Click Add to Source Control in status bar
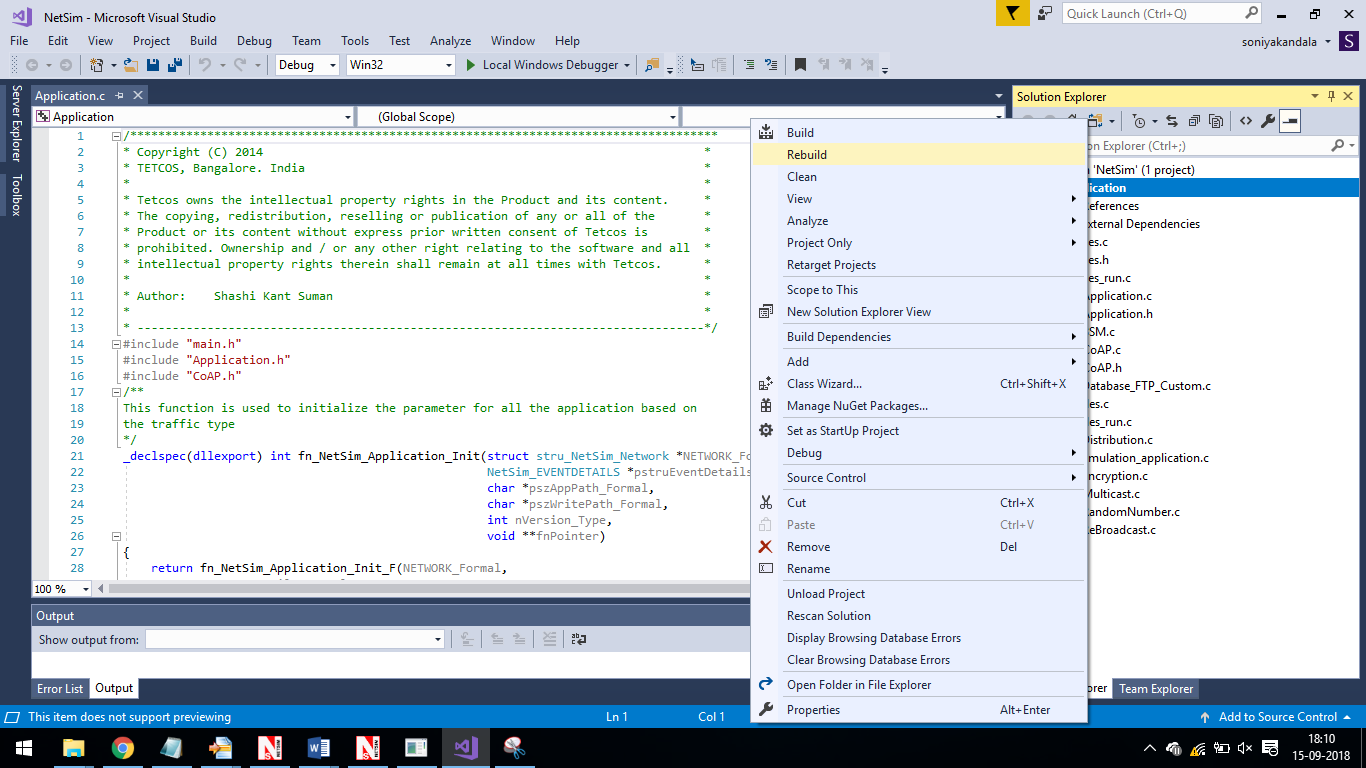 (x=1277, y=717)
